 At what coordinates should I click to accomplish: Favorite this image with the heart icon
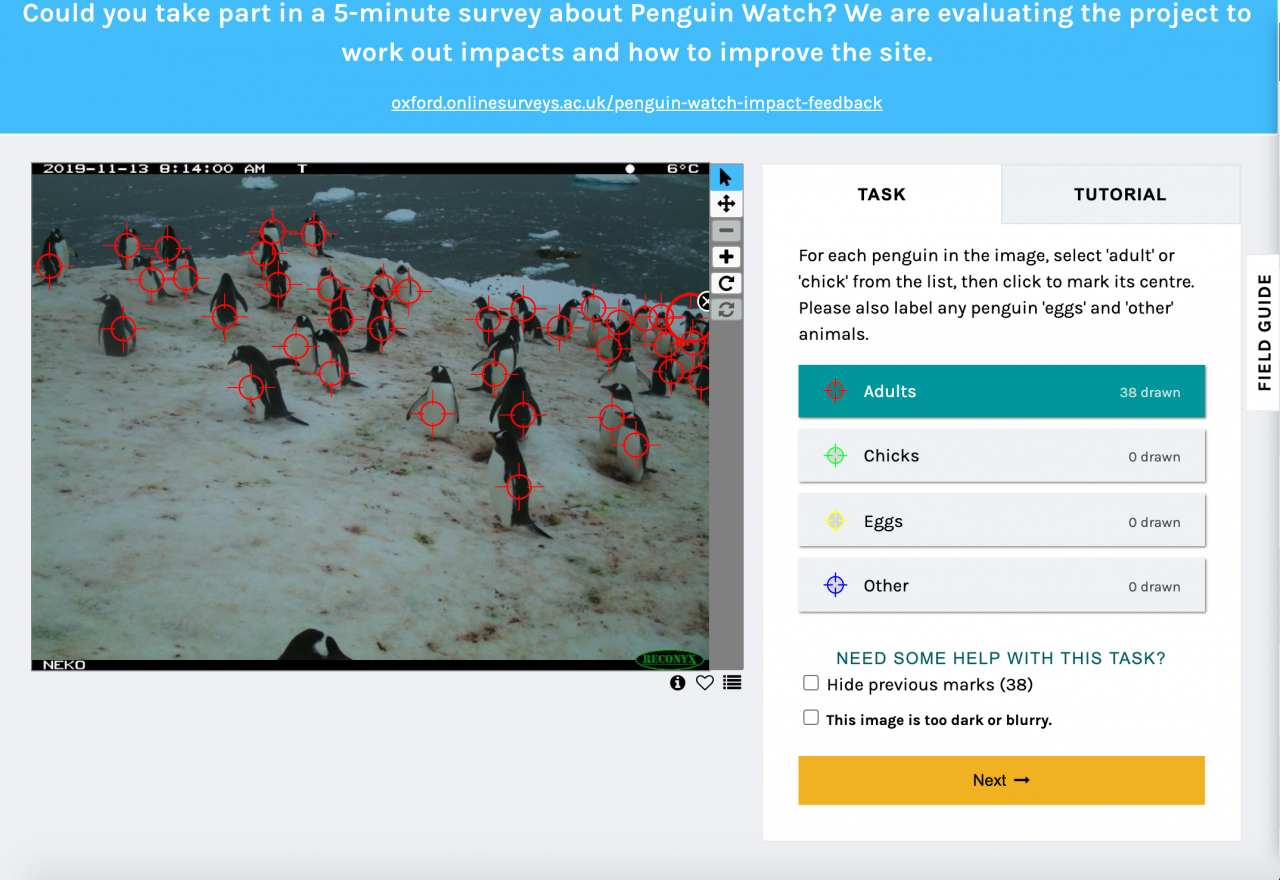pos(705,683)
